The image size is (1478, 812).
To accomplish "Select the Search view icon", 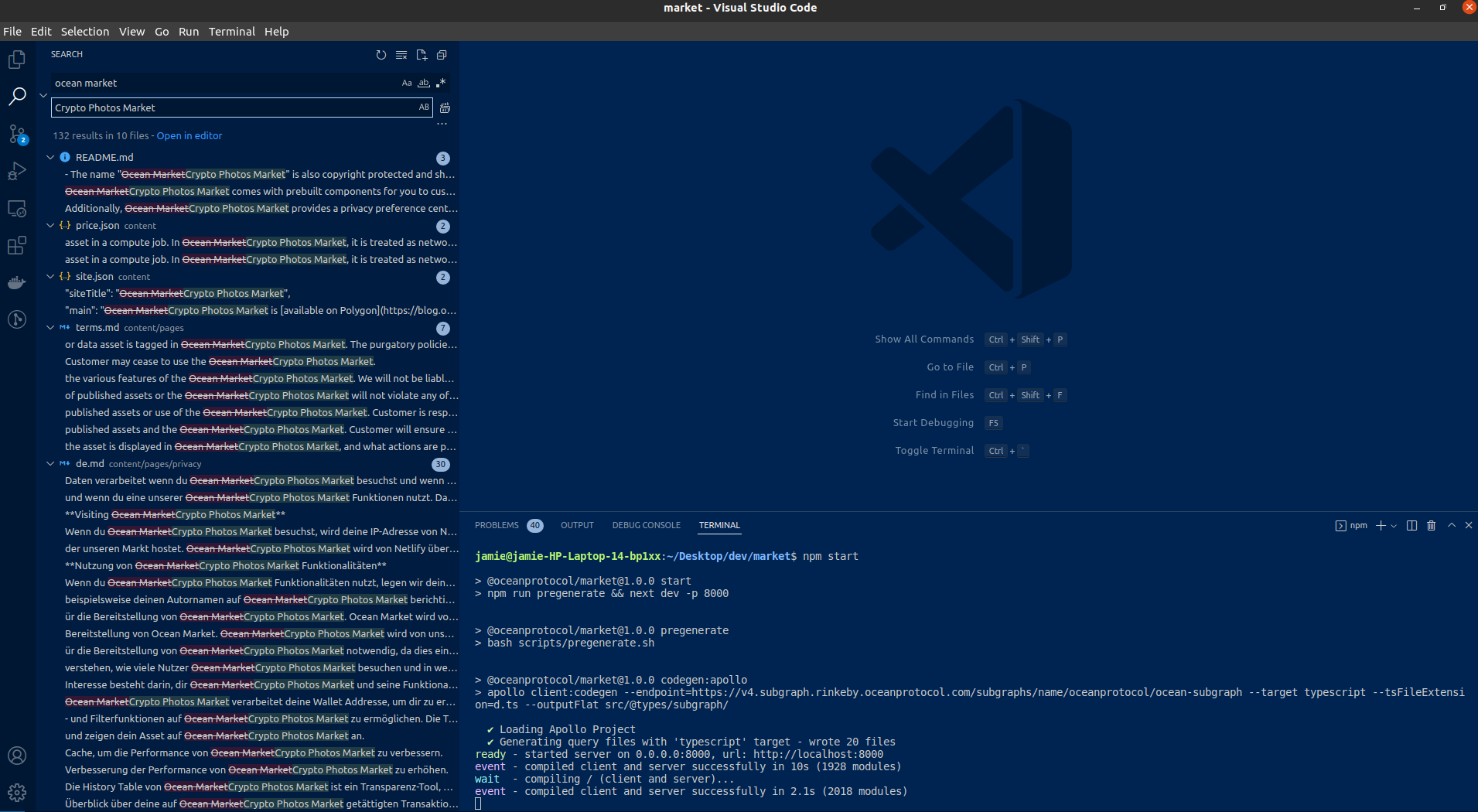I will pos(17,97).
